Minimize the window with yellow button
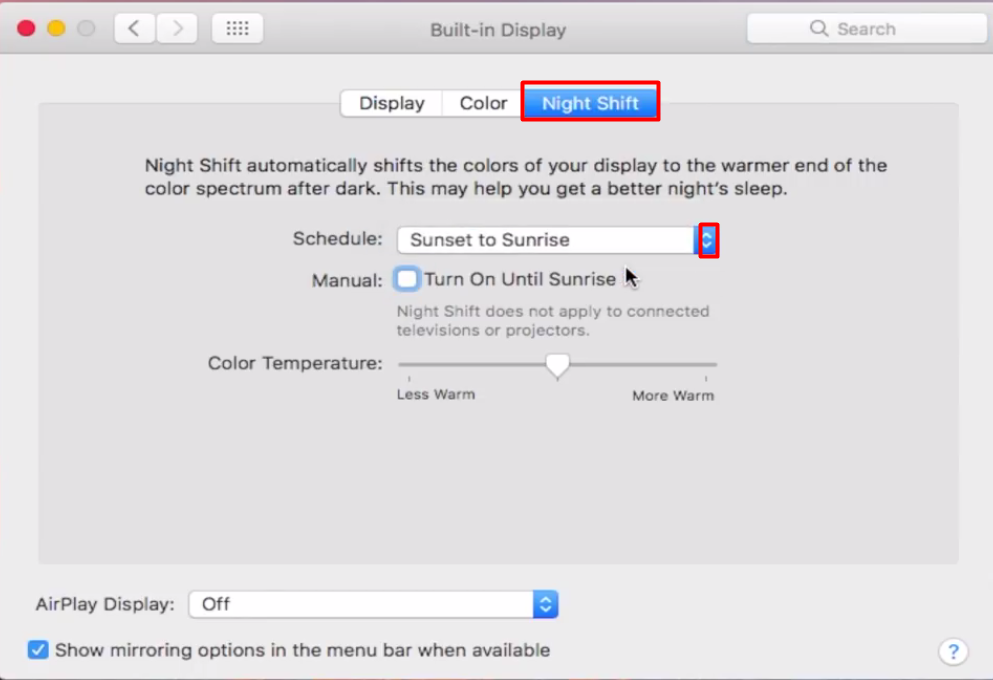The image size is (993, 680). click(56, 28)
